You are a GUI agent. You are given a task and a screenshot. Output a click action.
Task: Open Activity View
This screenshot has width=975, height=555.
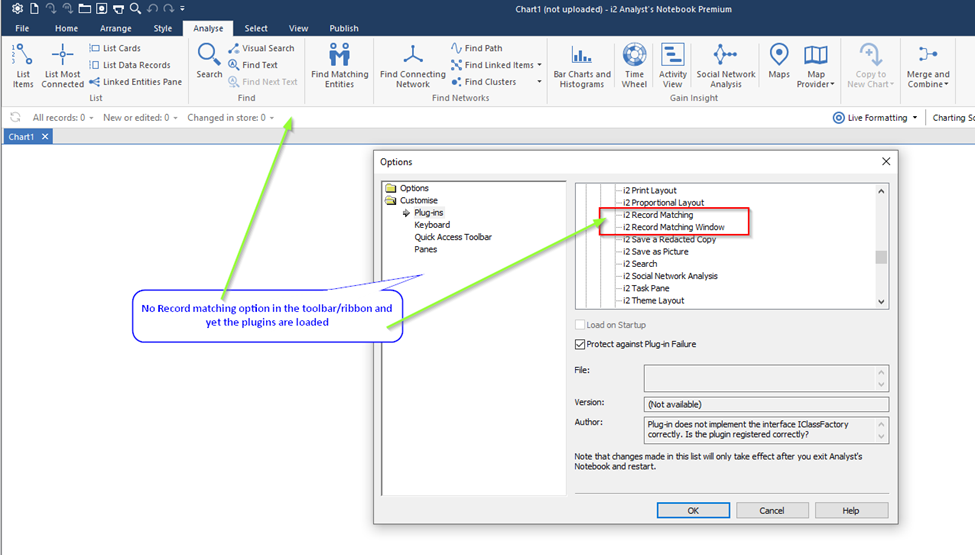[672, 65]
